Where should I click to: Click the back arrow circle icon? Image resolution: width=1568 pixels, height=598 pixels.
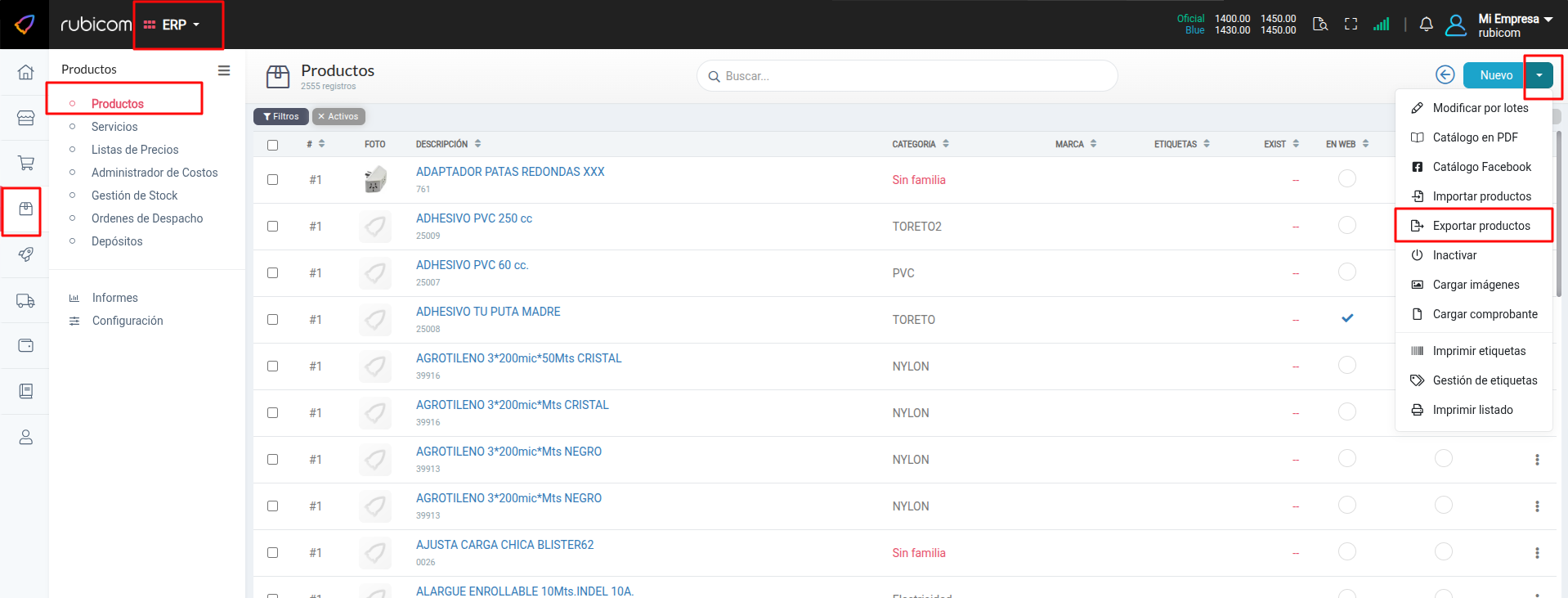[1445, 75]
